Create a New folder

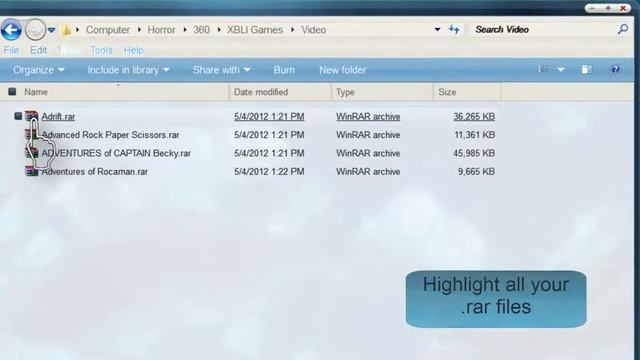pyautogui.click(x=342, y=70)
